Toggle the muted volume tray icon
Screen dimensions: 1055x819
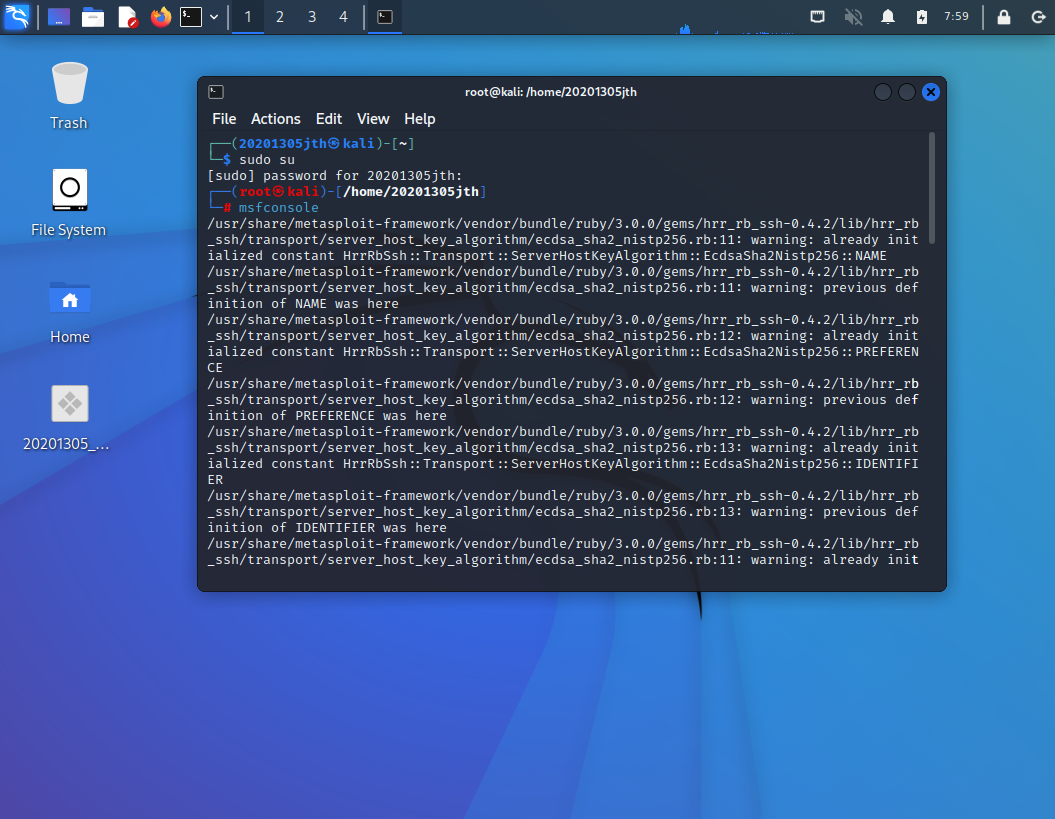[x=853, y=16]
